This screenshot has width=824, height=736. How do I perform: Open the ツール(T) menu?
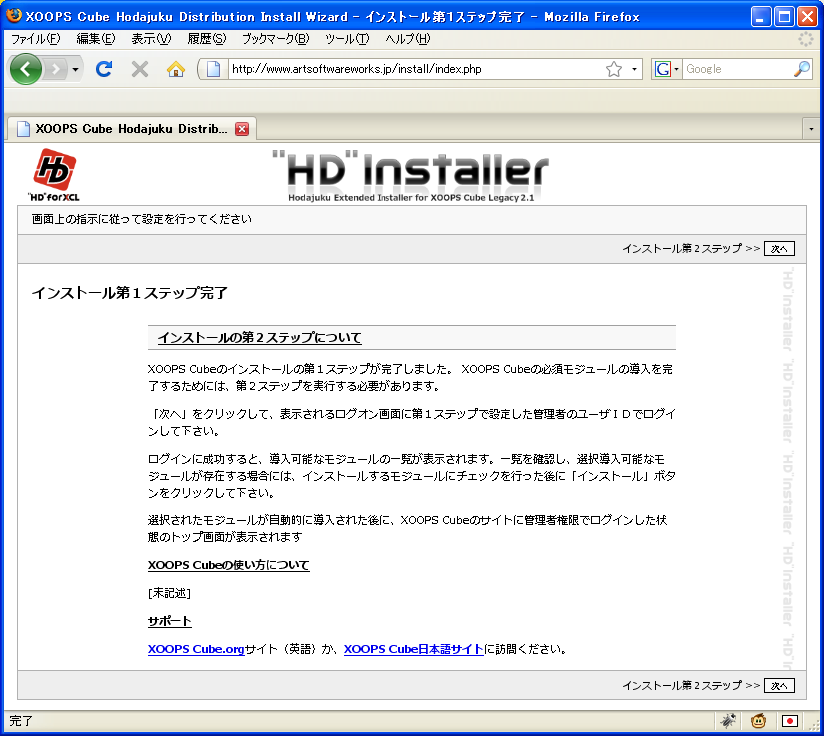[x=347, y=39]
